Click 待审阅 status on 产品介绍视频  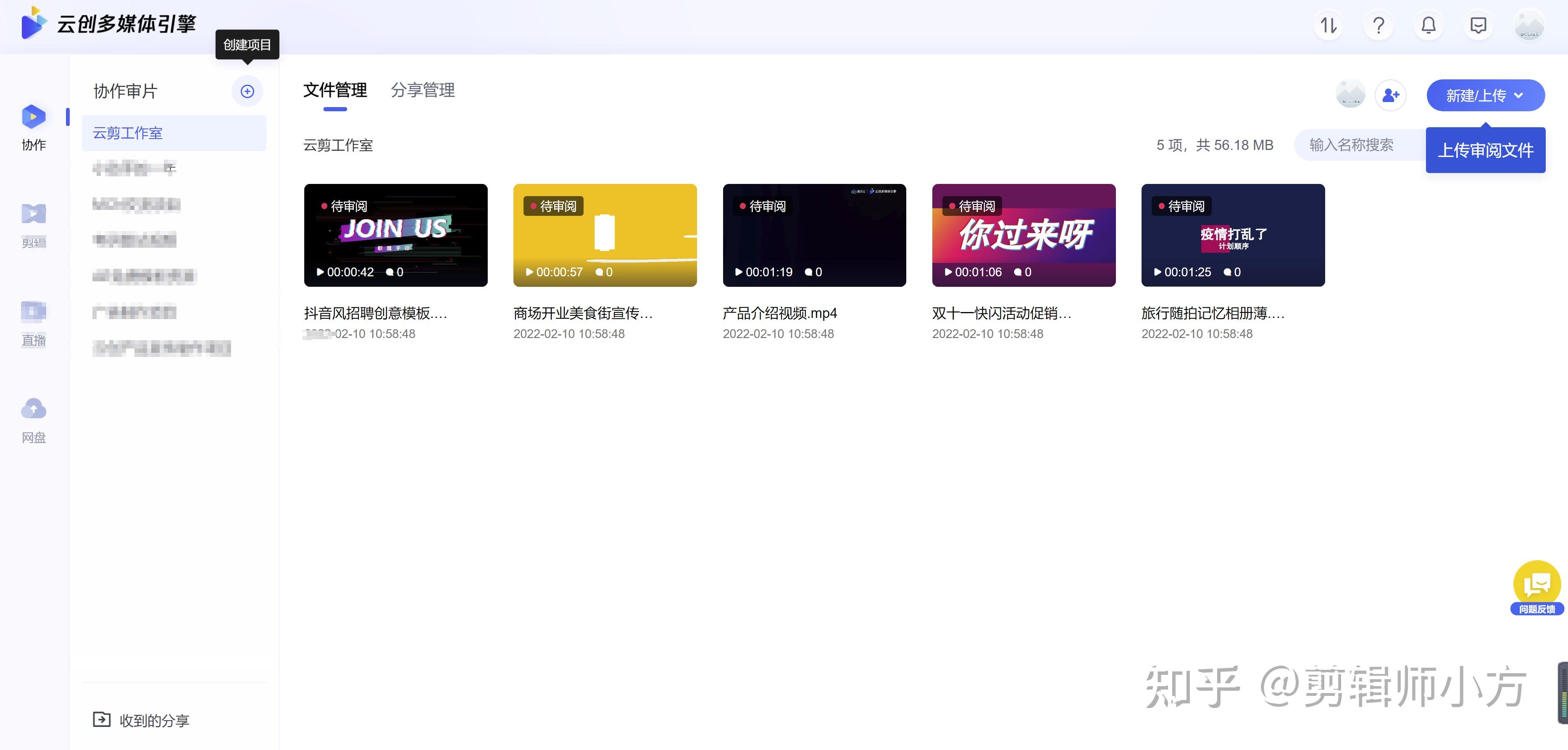[763, 206]
